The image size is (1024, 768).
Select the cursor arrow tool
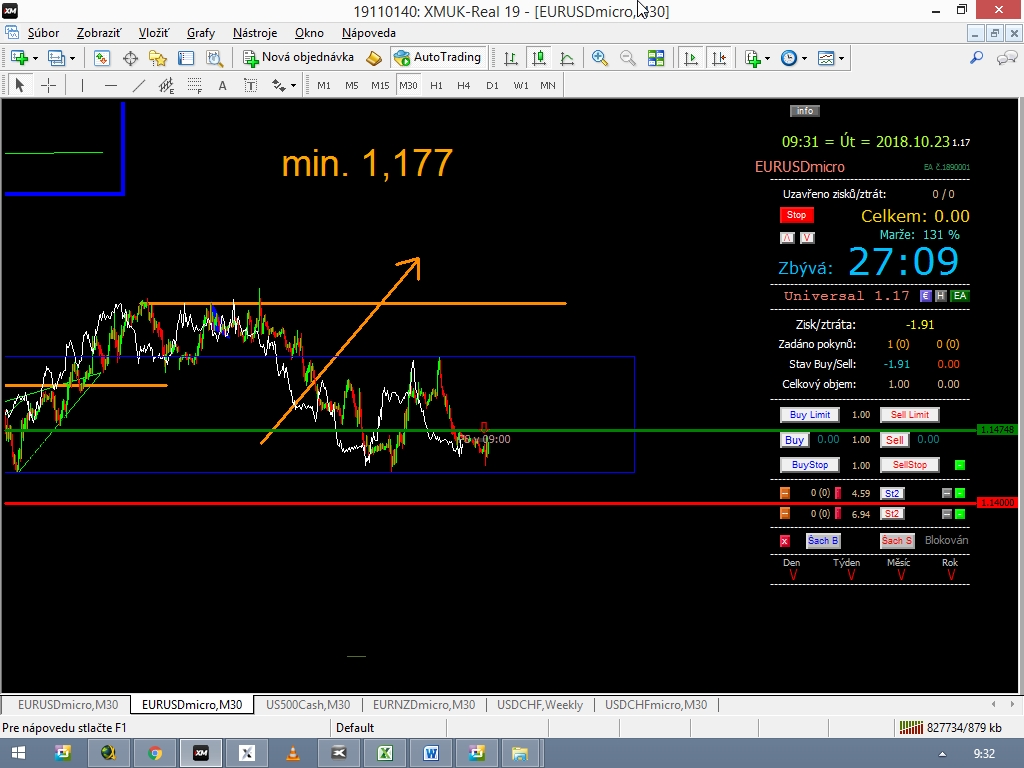(x=20, y=85)
